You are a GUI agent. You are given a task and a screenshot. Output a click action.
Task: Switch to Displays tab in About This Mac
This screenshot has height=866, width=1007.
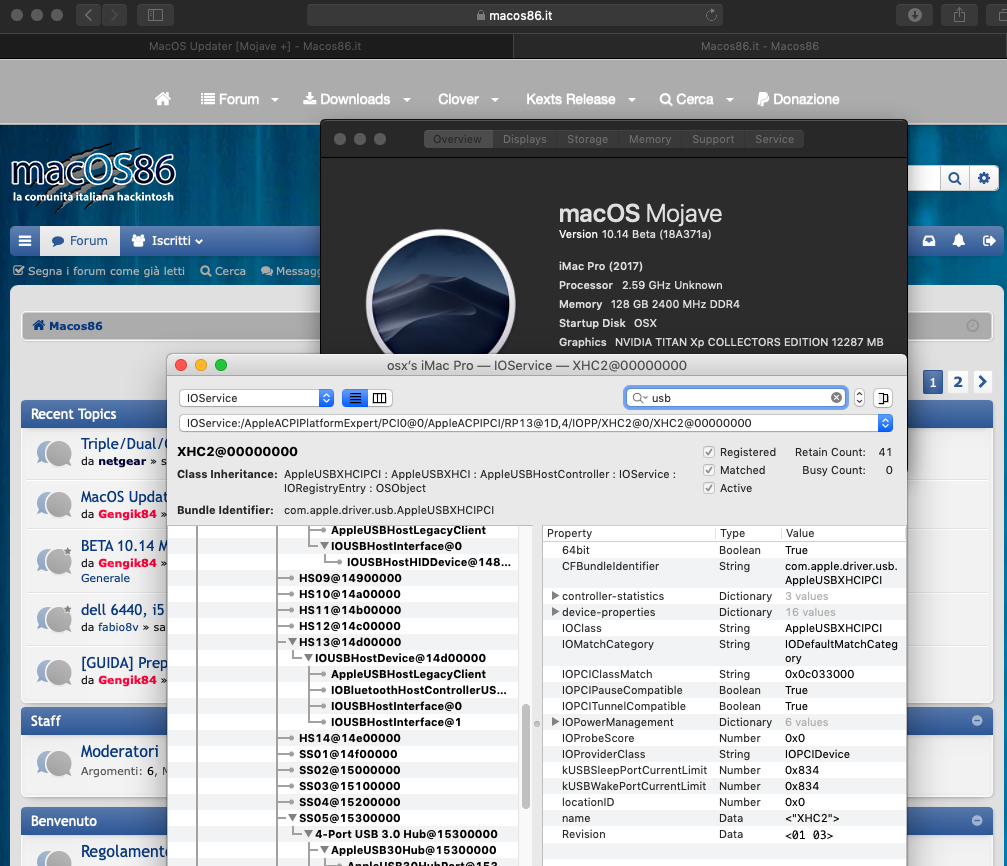tap(524, 139)
